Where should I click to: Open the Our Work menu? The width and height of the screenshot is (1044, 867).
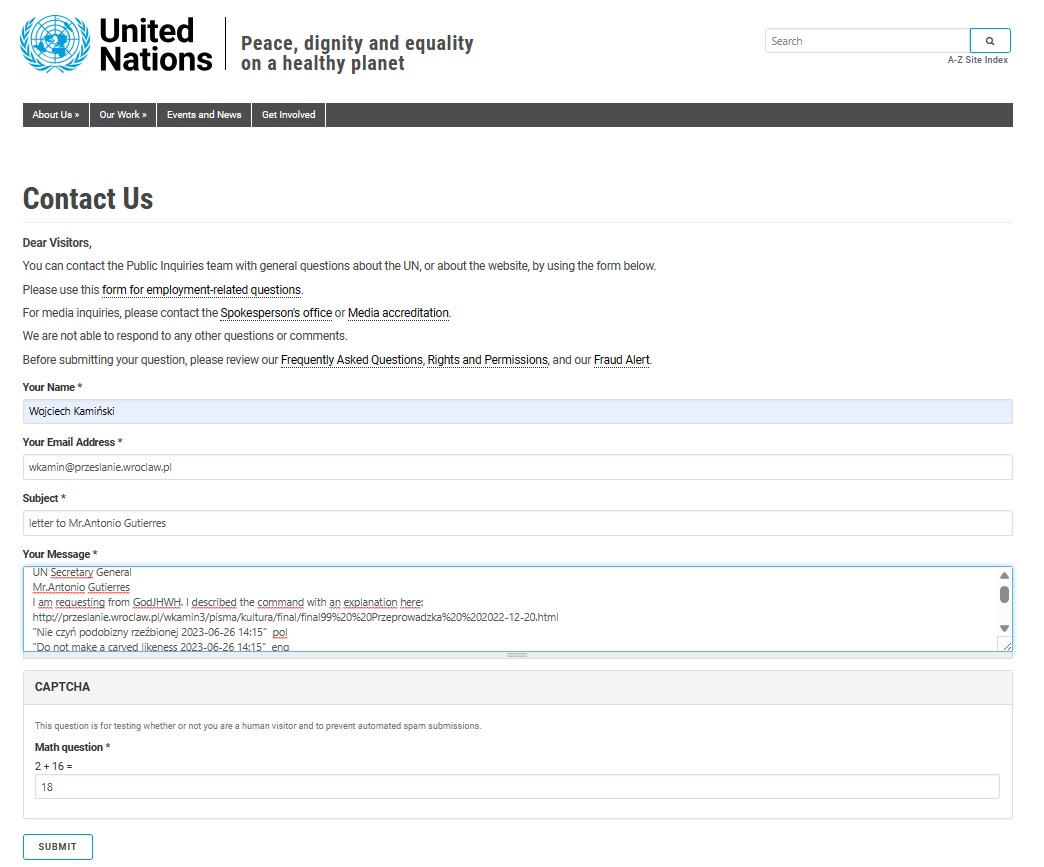pos(123,115)
